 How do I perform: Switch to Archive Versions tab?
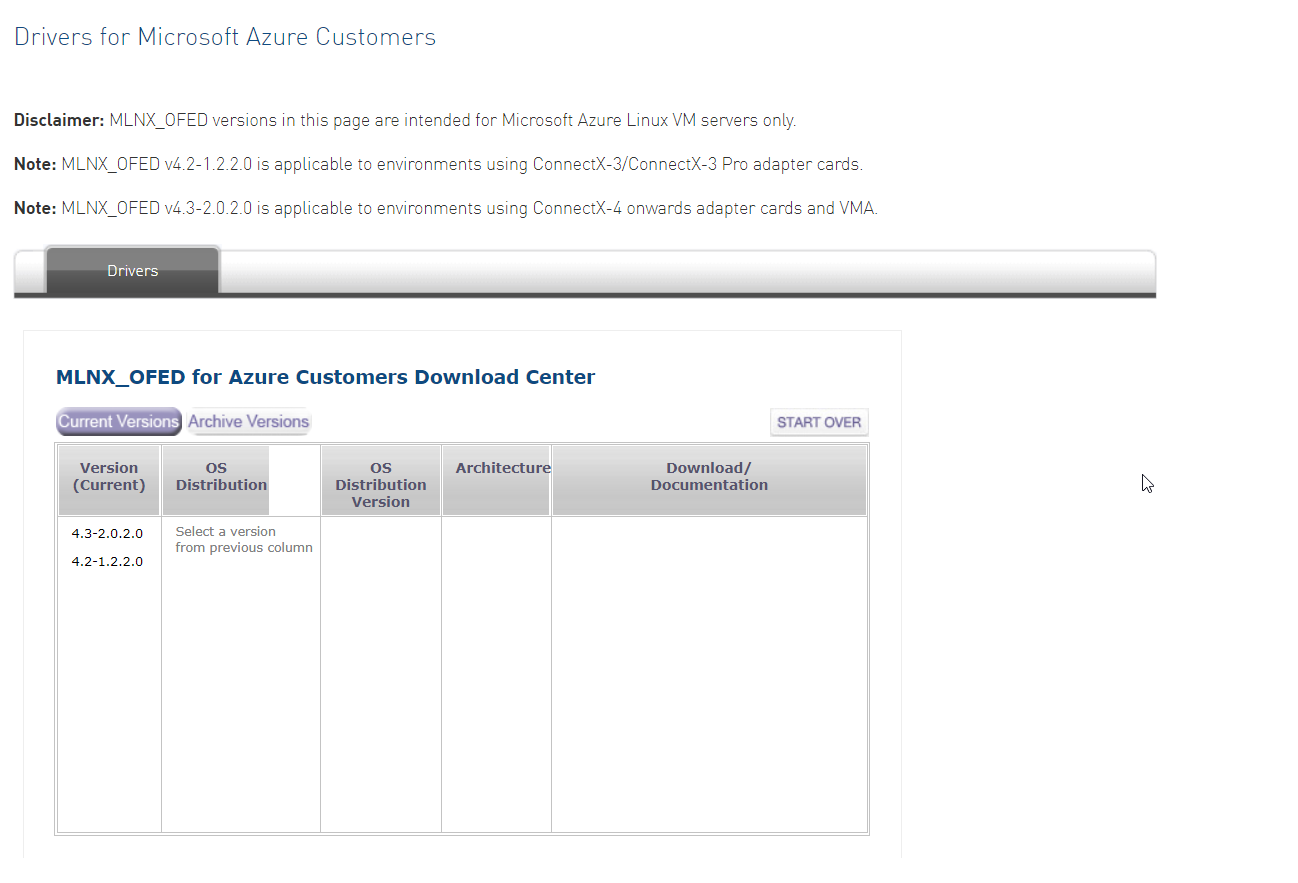249,421
